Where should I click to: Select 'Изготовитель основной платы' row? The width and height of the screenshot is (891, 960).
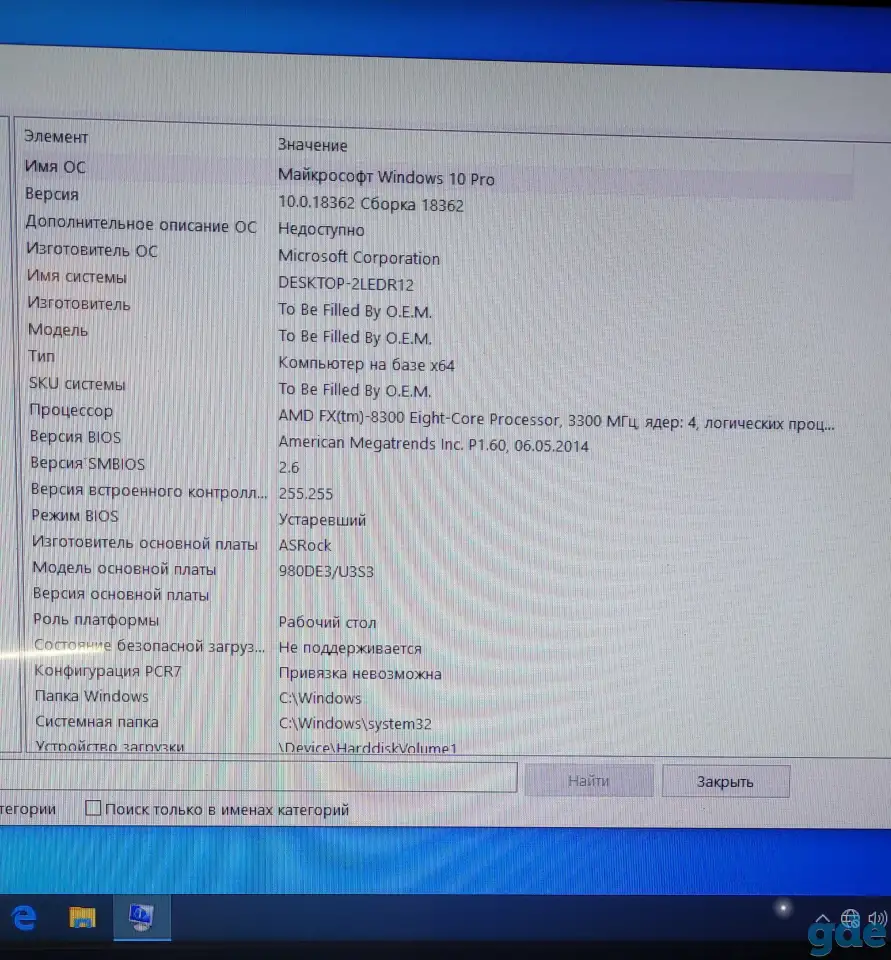[145, 543]
